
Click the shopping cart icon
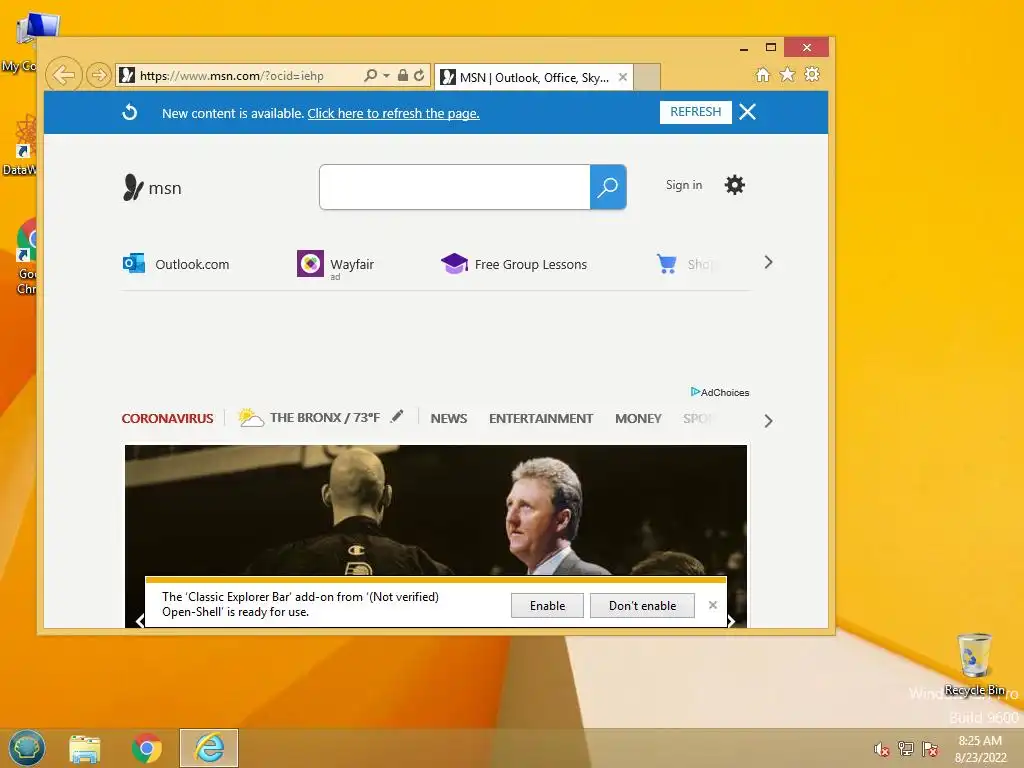tap(667, 264)
